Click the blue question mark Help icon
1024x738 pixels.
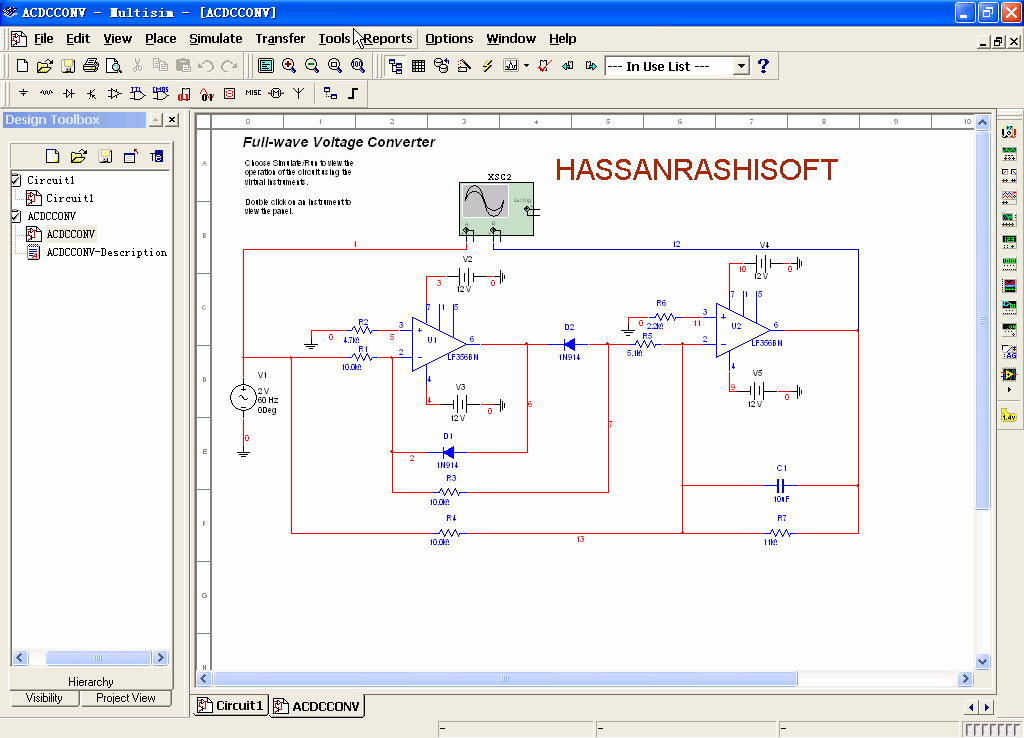click(x=764, y=66)
